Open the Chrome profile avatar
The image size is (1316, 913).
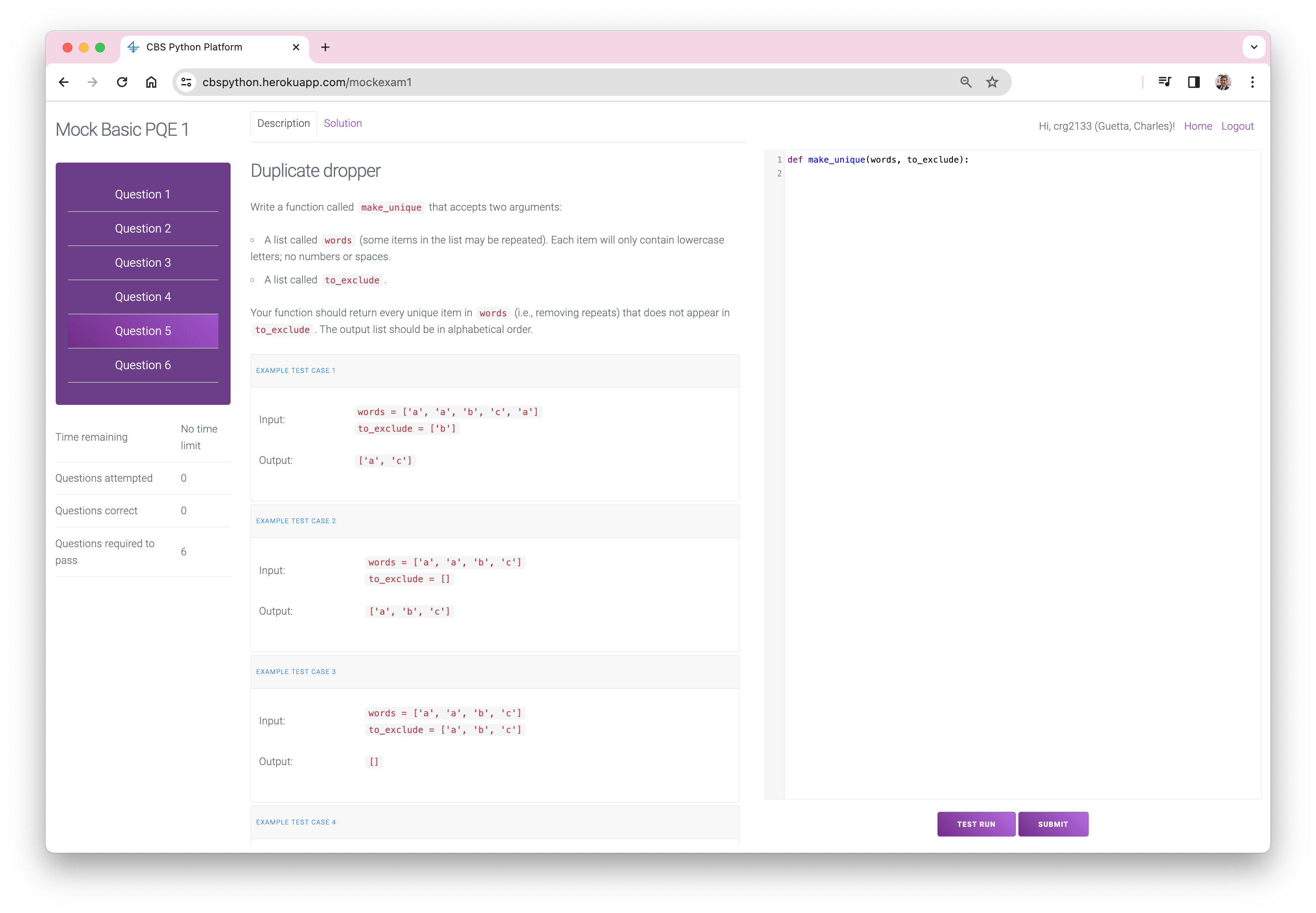click(x=1223, y=83)
